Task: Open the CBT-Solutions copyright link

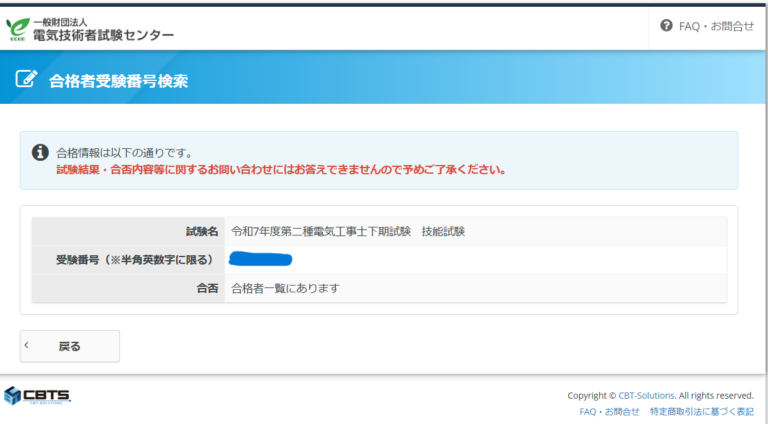Action: pyautogui.click(x=647, y=395)
